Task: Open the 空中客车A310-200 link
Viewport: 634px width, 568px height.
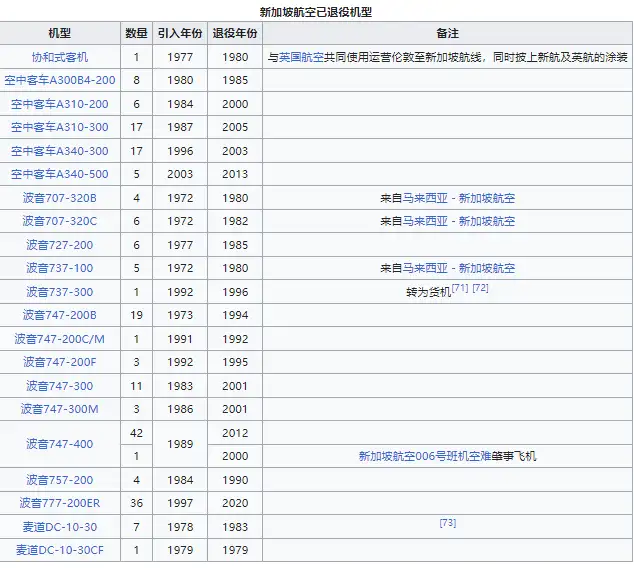Action: pyautogui.click(x=59, y=104)
